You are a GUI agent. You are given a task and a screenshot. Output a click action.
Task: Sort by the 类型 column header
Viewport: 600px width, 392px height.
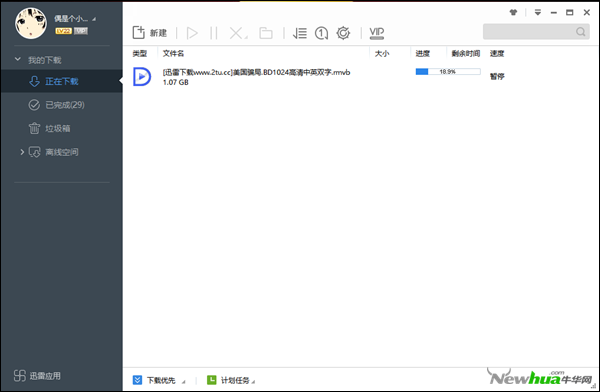pyautogui.click(x=140, y=54)
